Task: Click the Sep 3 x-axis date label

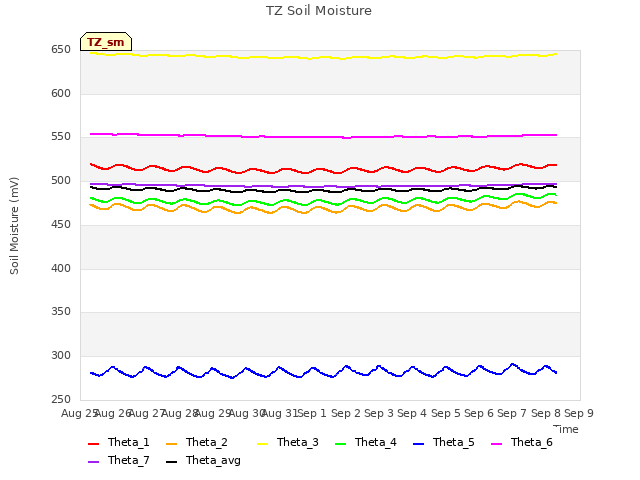Action: coord(379,413)
